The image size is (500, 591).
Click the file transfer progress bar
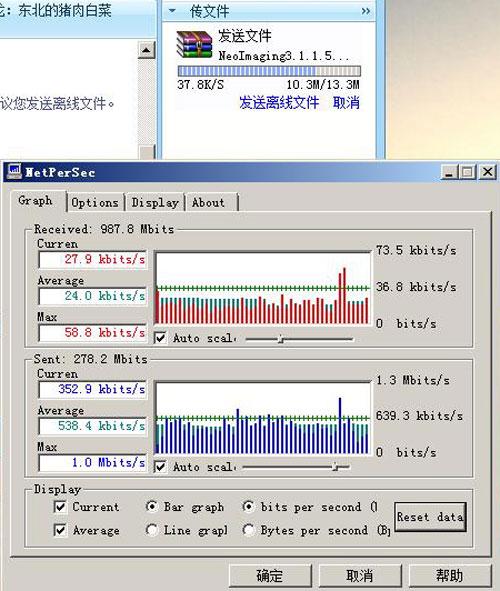(269, 71)
